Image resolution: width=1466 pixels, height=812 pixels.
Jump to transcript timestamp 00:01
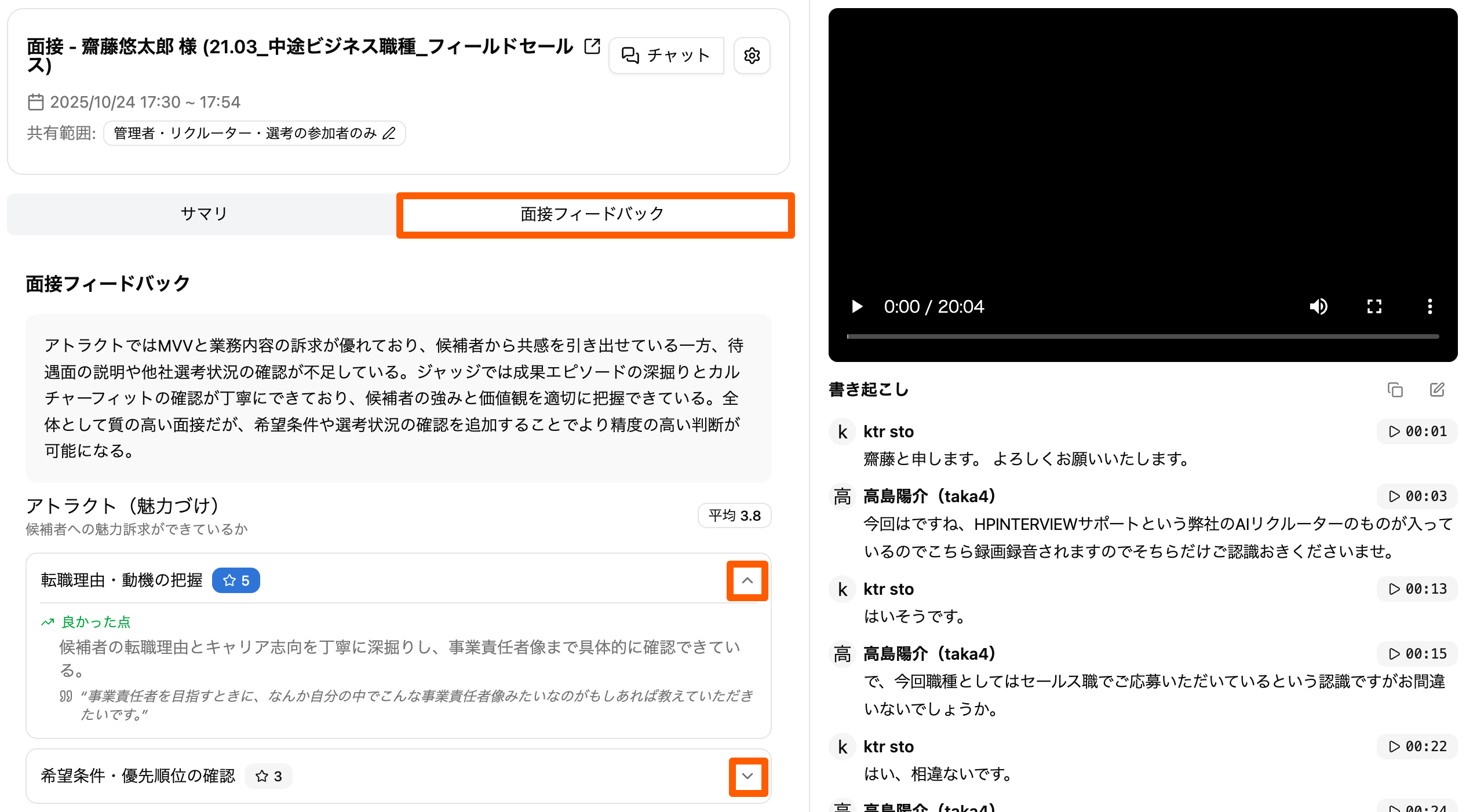1417,431
